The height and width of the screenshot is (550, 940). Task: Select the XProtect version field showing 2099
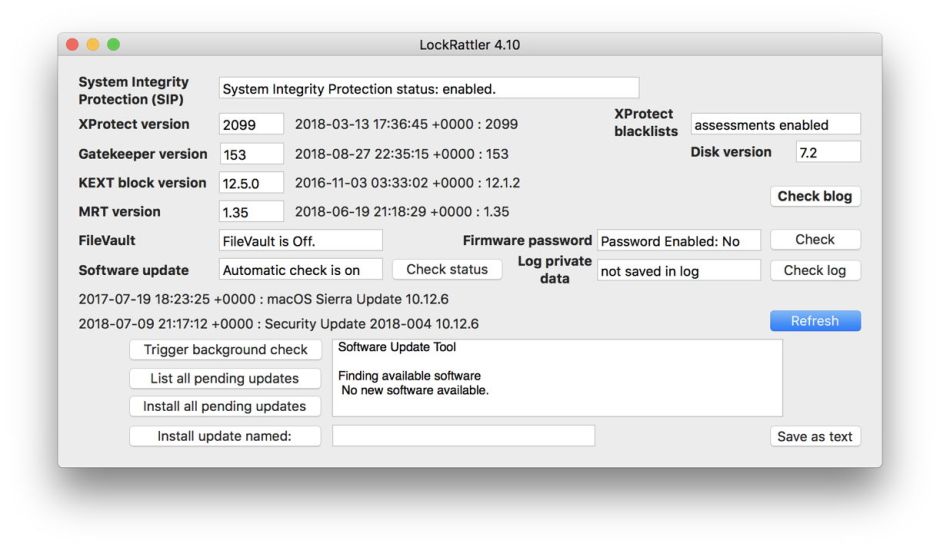click(251, 125)
